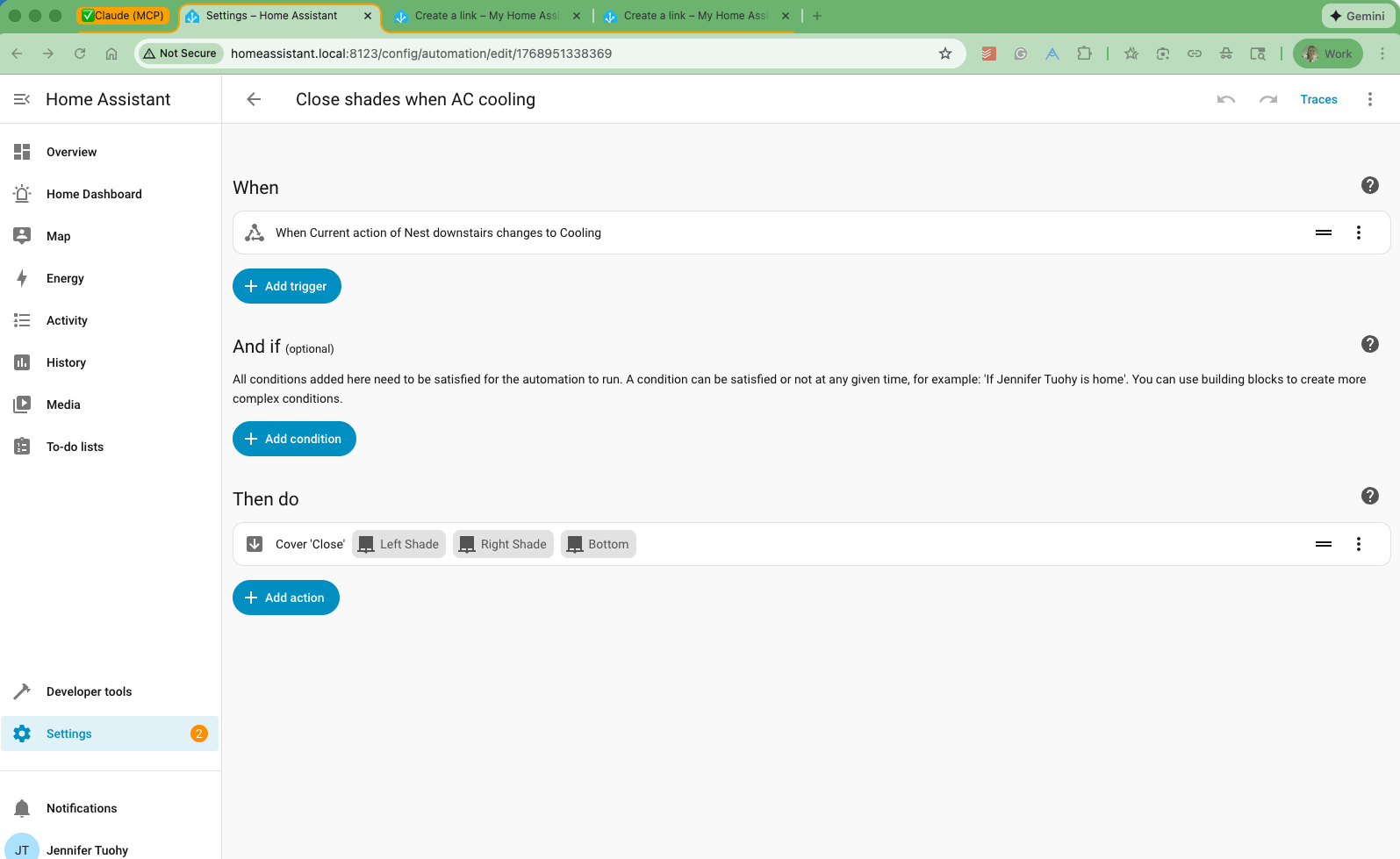The width and height of the screenshot is (1400, 859).
Task: Click the Right Shade entity chip
Action: point(503,544)
